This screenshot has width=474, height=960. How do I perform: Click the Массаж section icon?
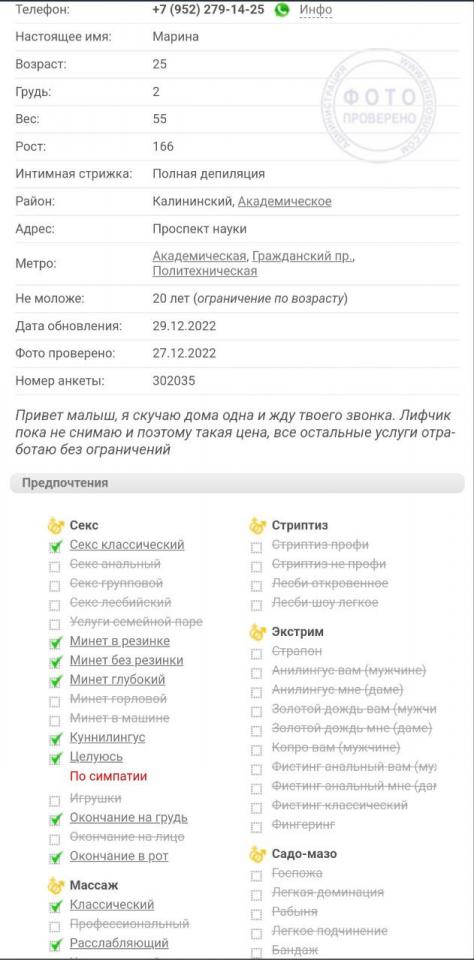coord(56,885)
